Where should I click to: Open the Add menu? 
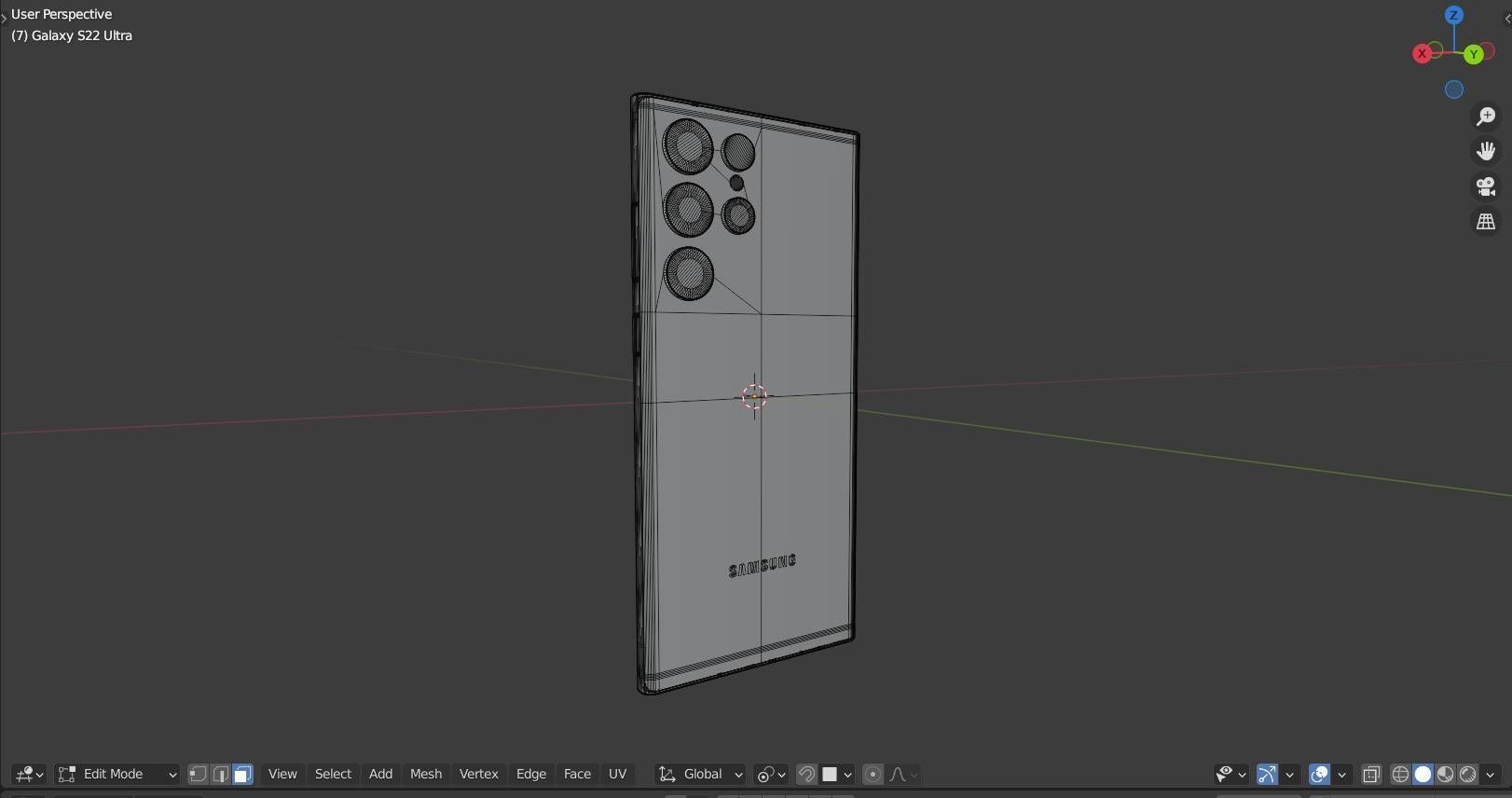(x=380, y=774)
